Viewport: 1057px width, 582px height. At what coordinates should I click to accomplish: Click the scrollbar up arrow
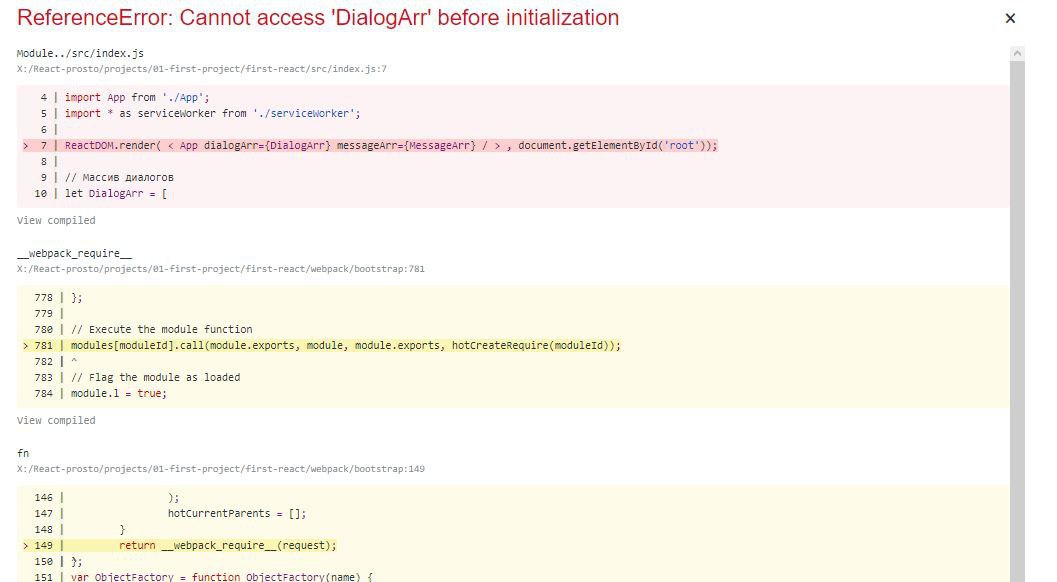click(x=1017, y=53)
